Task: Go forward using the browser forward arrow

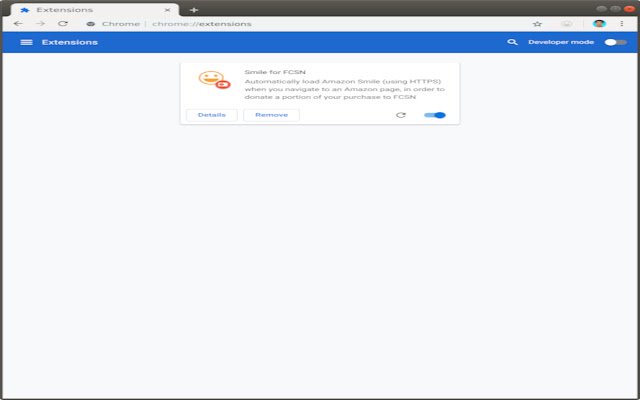Action: [40, 24]
